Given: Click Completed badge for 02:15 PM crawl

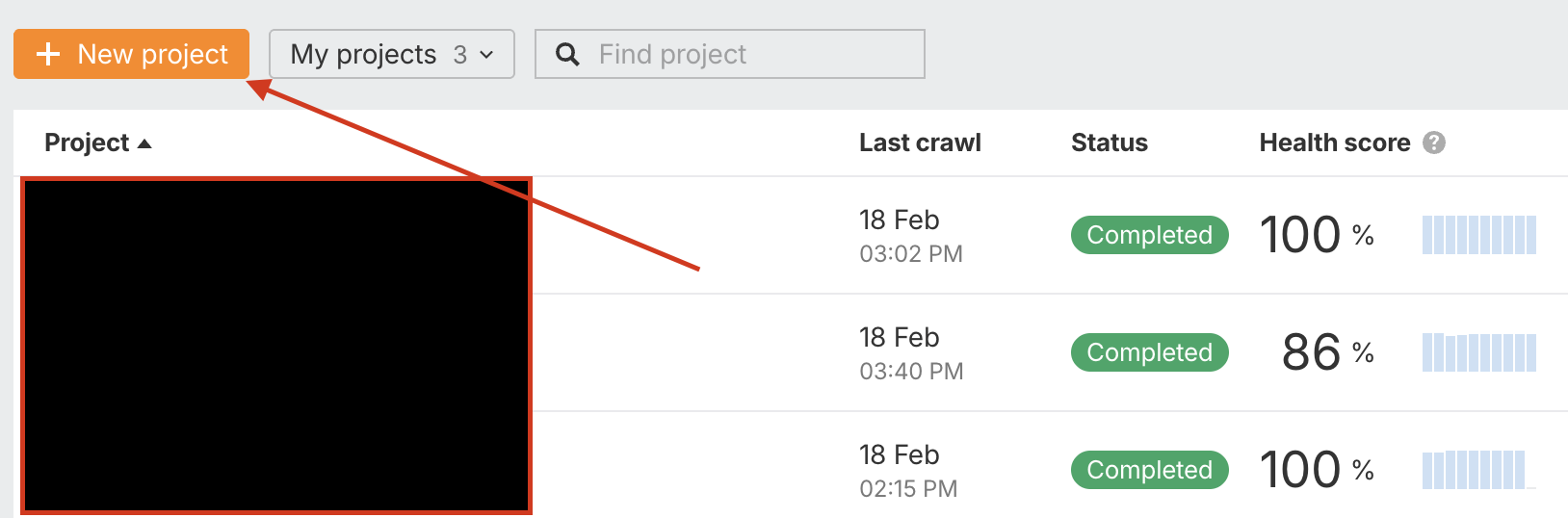Looking at the screenshot, I should click(x=1149, y=470).
